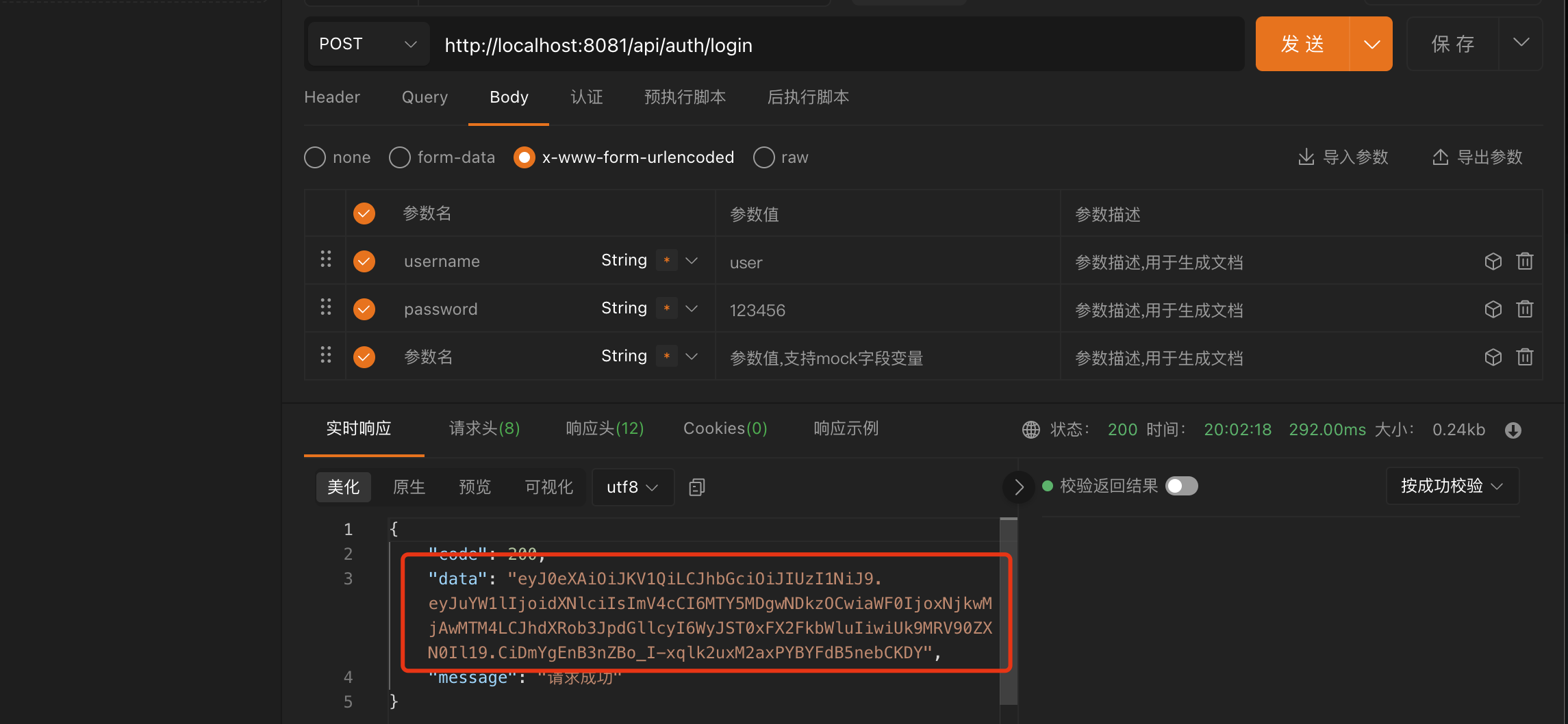The image size is (1568, 724).
Task: Download the response using download icon
Action: (x=1513, y=430)
